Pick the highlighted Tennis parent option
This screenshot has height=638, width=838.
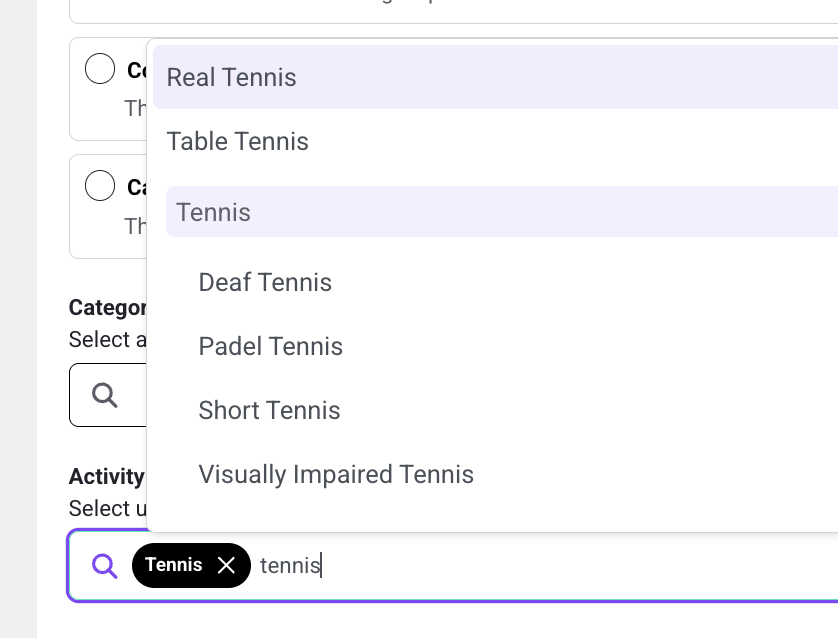[502, 212]
